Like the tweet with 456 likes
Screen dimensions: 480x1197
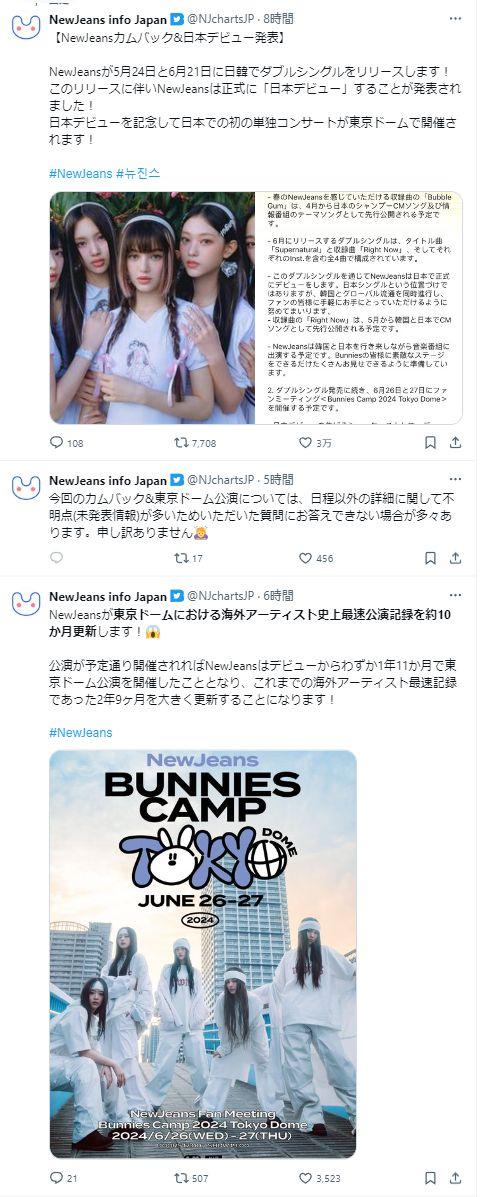(x=304, y=558)
